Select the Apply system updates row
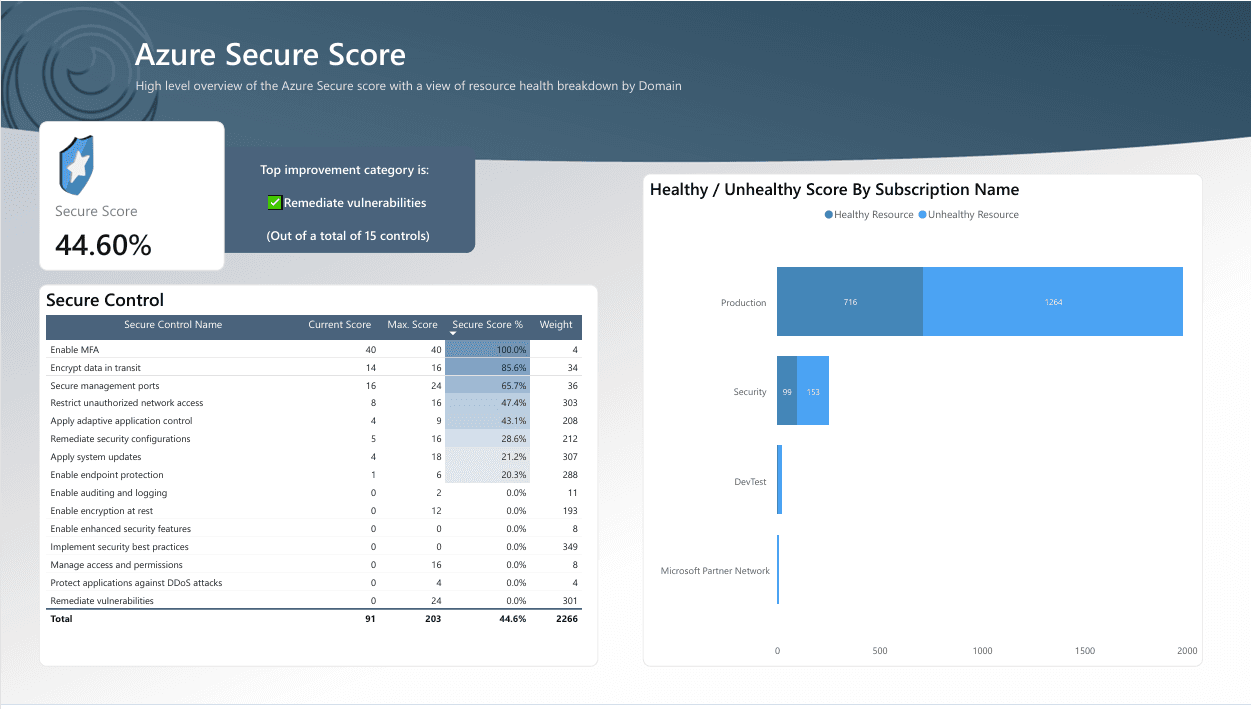This screenshot has height=709, width=1251. click(x=314, y=457)
